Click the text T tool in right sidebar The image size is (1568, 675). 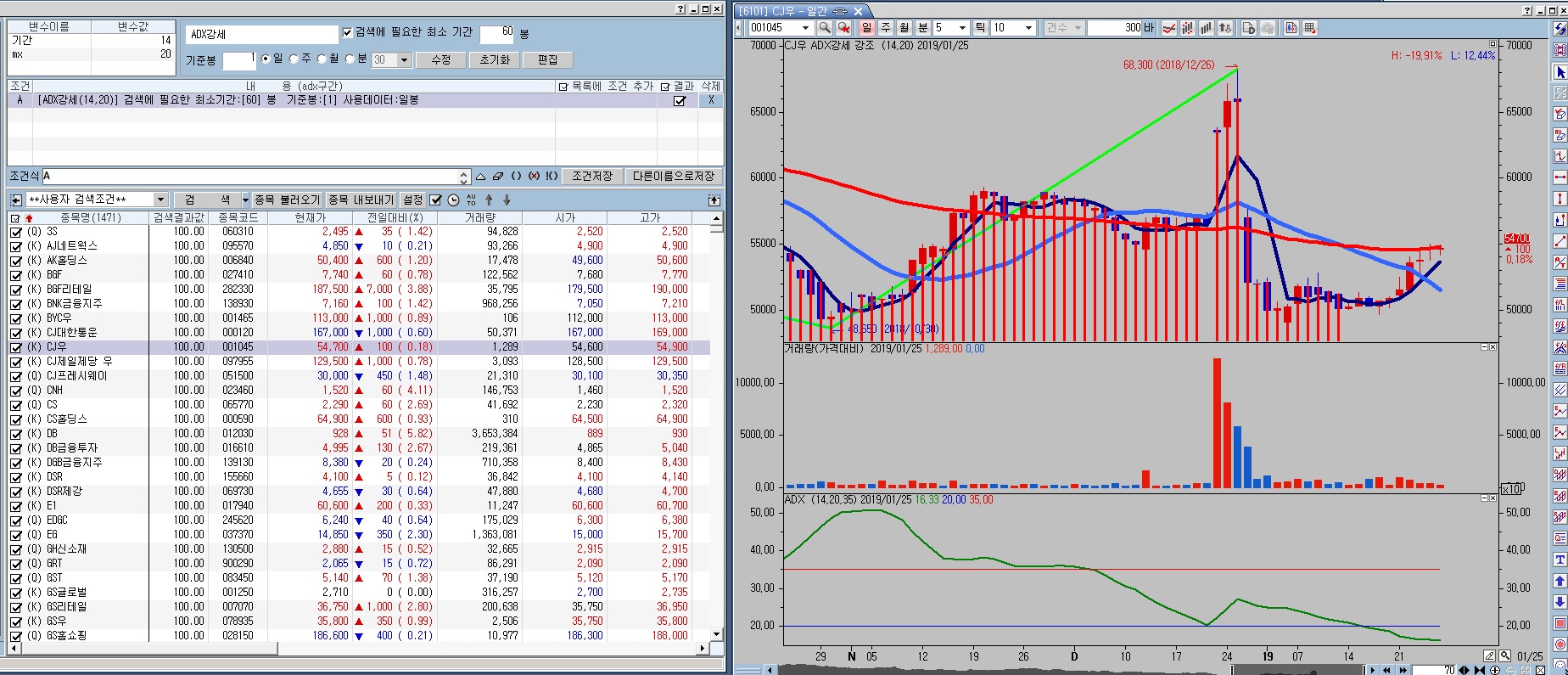(x=1560, y=560)
